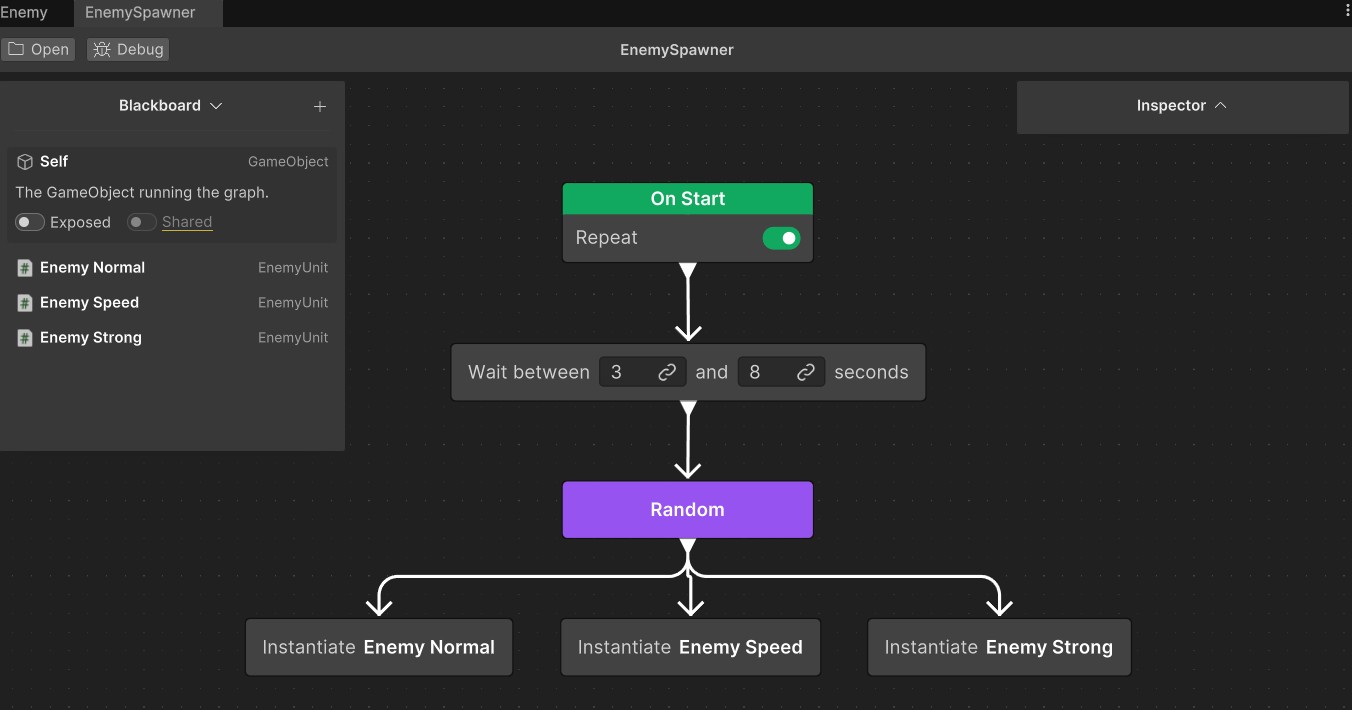Enable the Shared toggle for Self
Image resolution: width=1352 pixels, height=710 pixels.
142,222
